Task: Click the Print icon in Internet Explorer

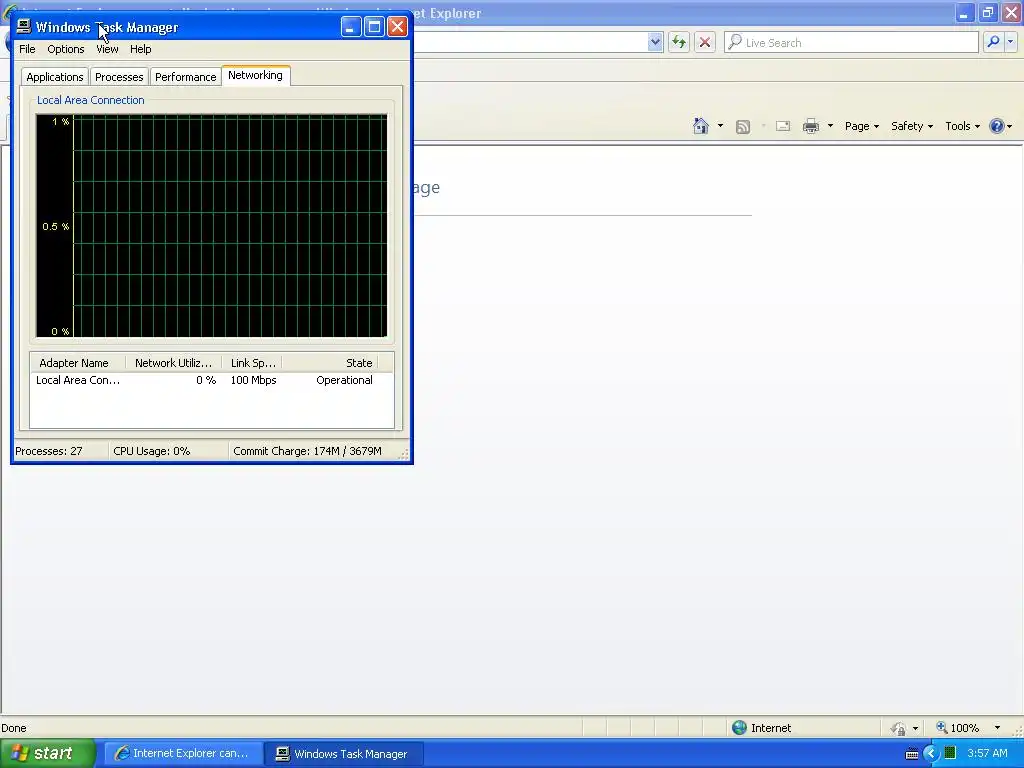Action: point(810,126)
